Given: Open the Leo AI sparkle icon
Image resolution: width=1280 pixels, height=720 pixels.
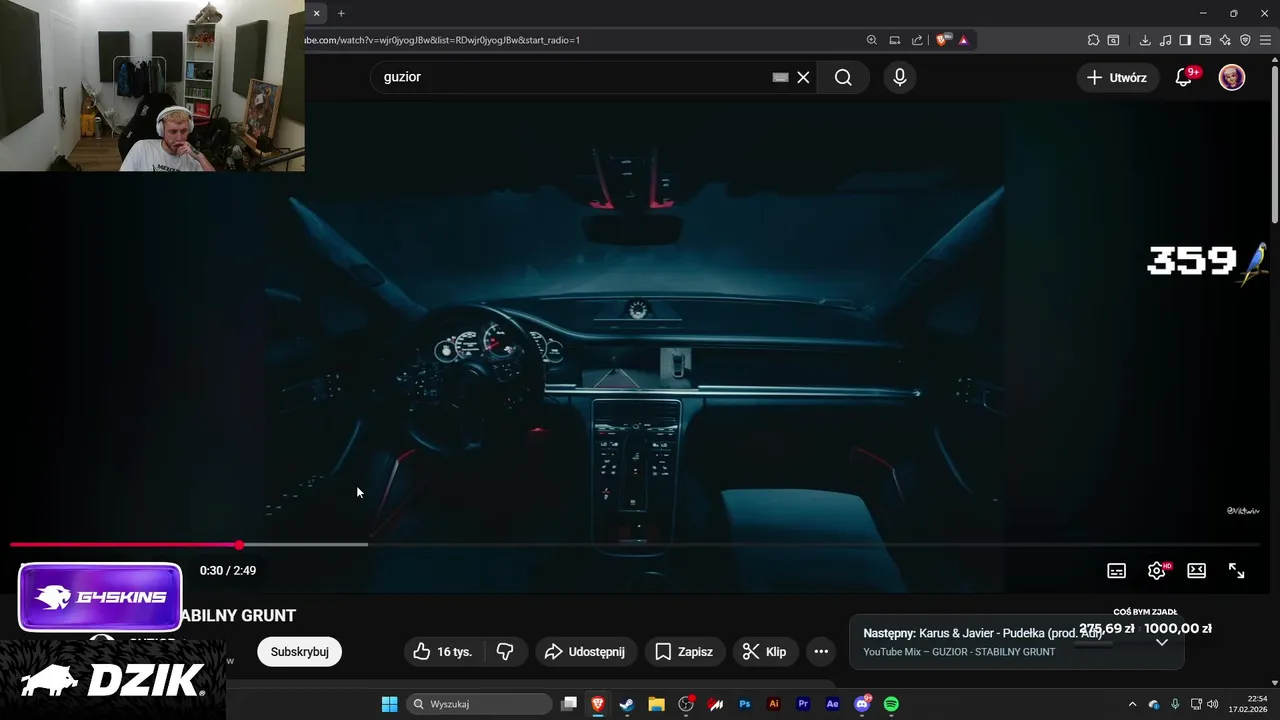Looking at the screenshot, I should (1225, 40).
